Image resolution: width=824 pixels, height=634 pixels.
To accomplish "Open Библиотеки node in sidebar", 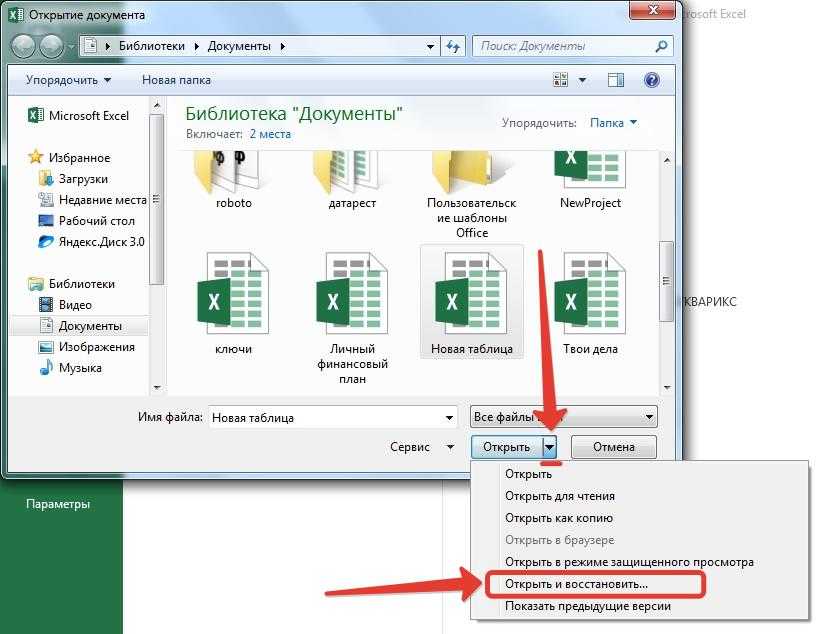I will click(71, 284).
